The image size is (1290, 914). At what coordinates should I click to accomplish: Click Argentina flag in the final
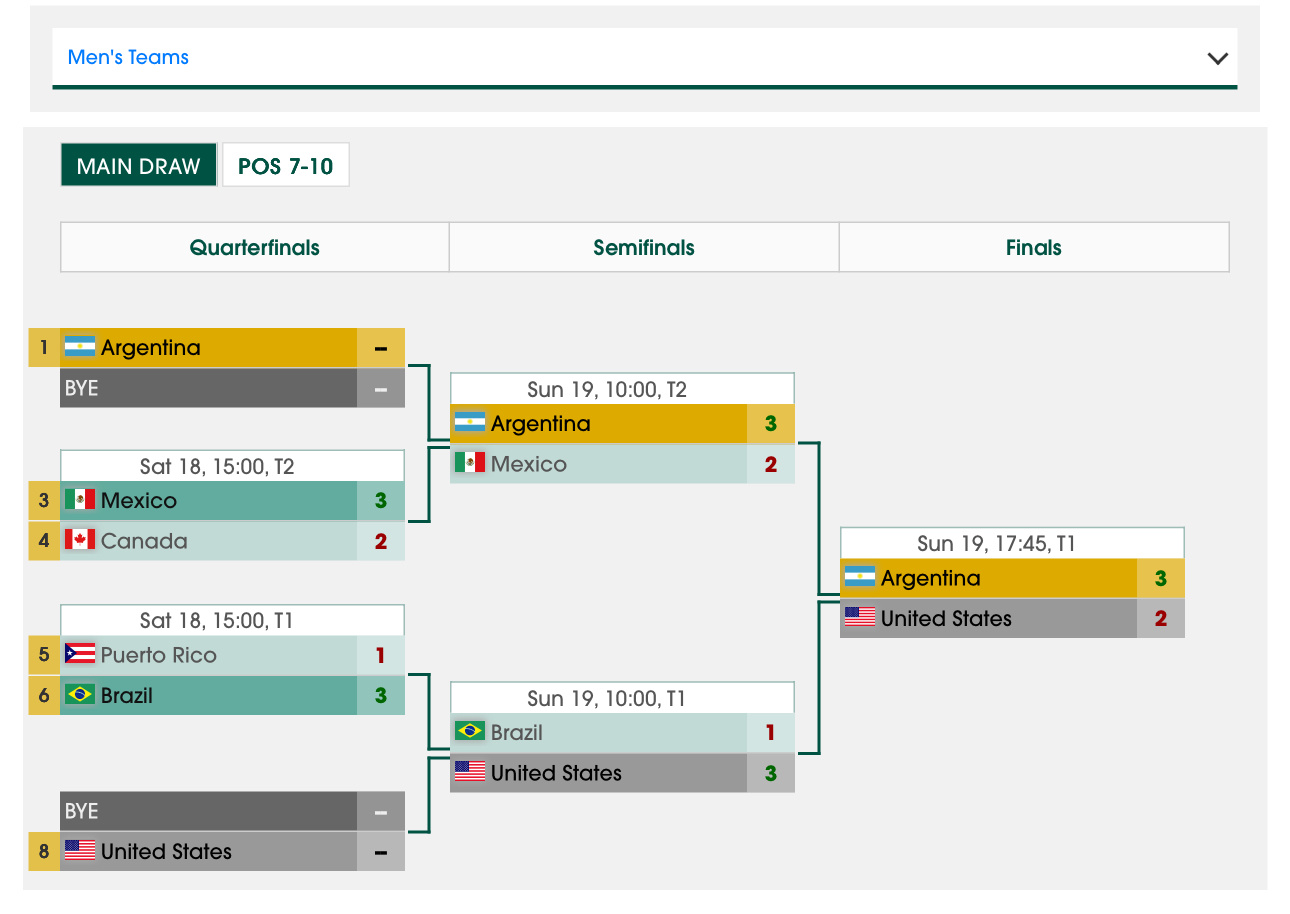(860, 577)
